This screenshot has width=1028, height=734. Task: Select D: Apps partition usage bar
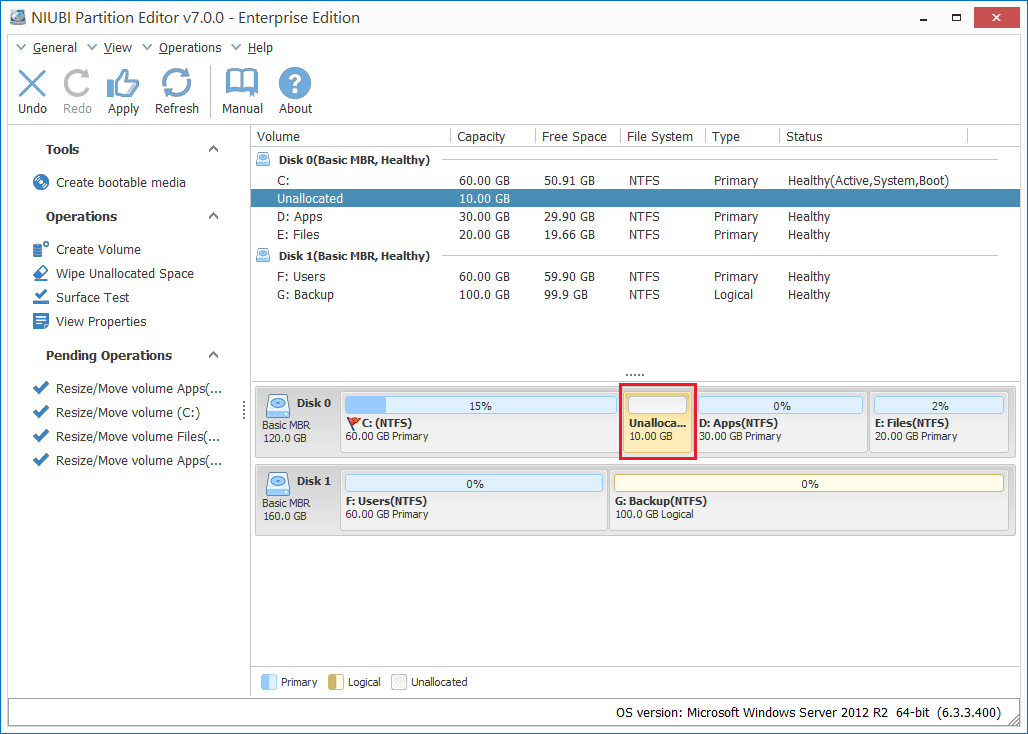[781, 405]
